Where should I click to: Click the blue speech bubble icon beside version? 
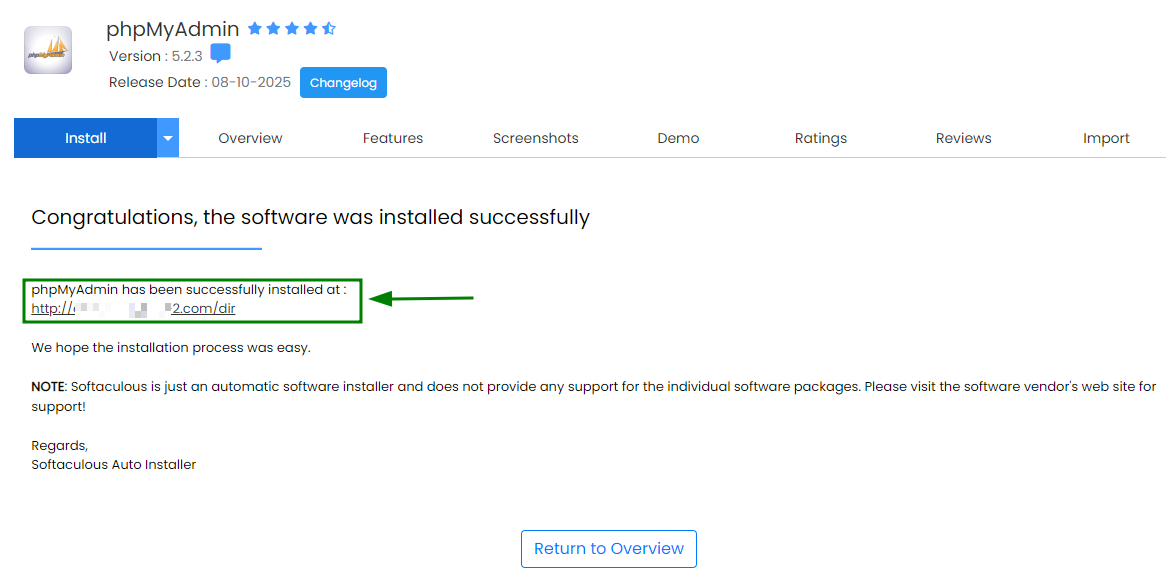point(220,54)
